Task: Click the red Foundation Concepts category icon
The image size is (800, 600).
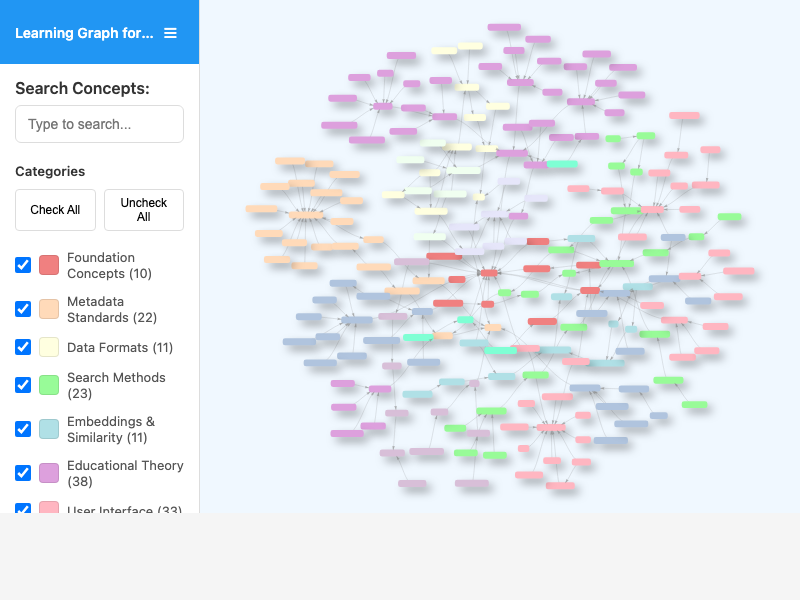Action: click(x=48, y=265)
